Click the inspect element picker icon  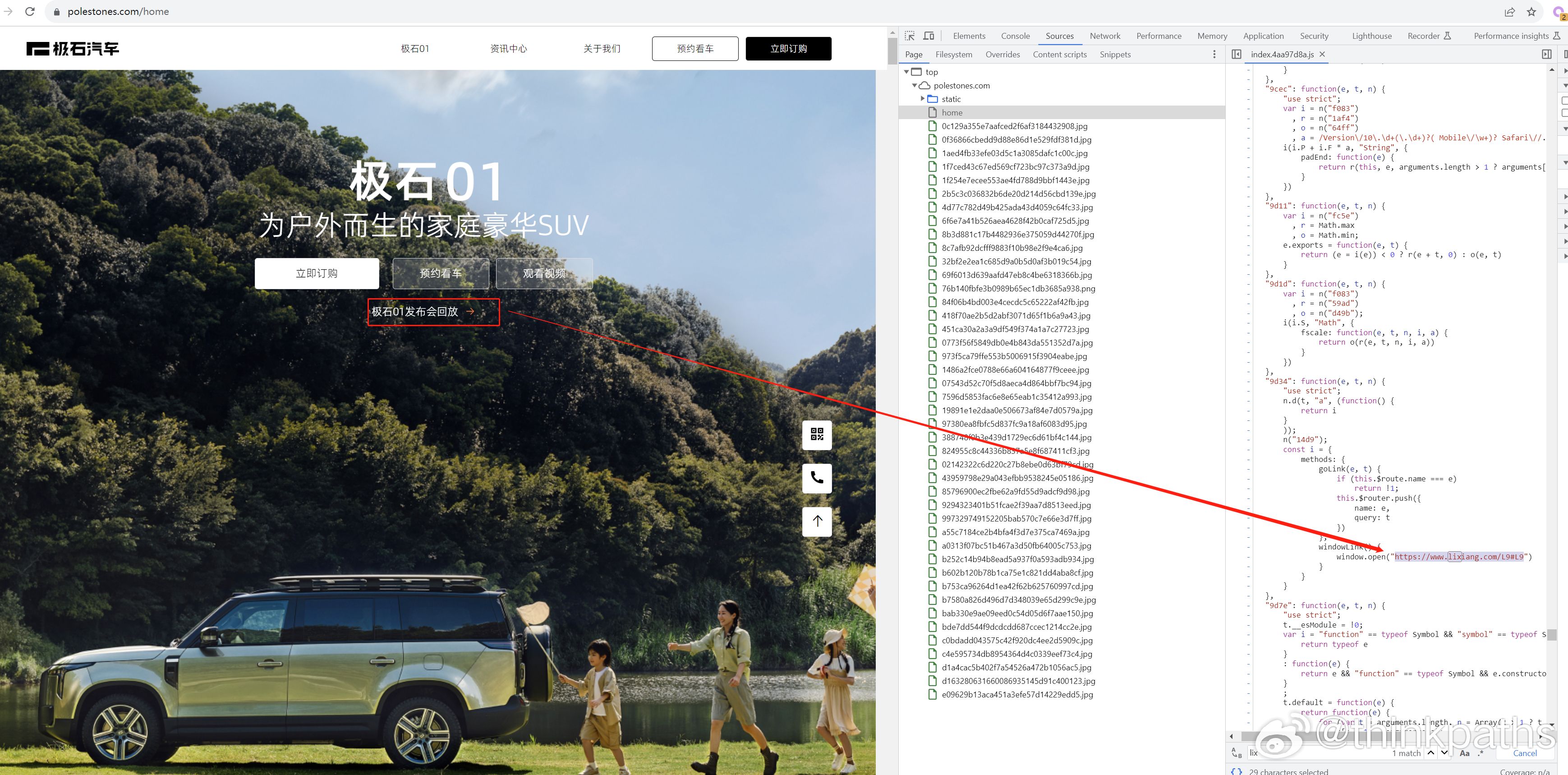click(x=910, y=36)
